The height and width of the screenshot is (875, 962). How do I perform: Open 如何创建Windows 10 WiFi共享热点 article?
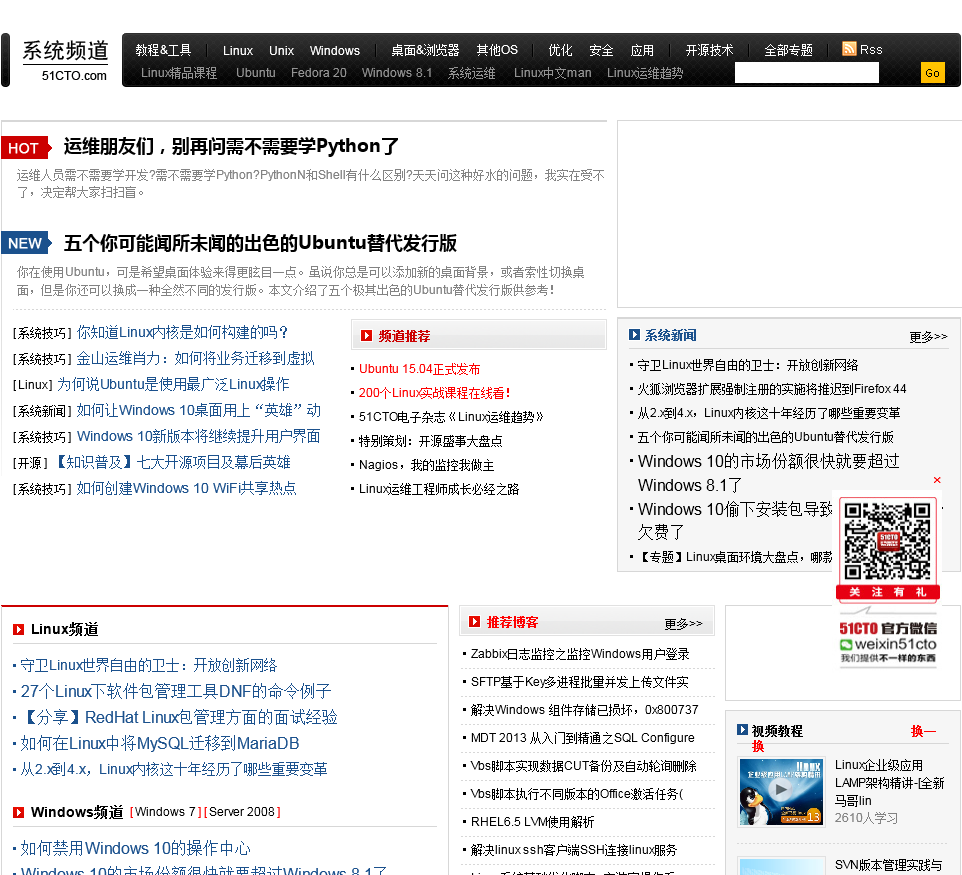click(x=187, y=488)
